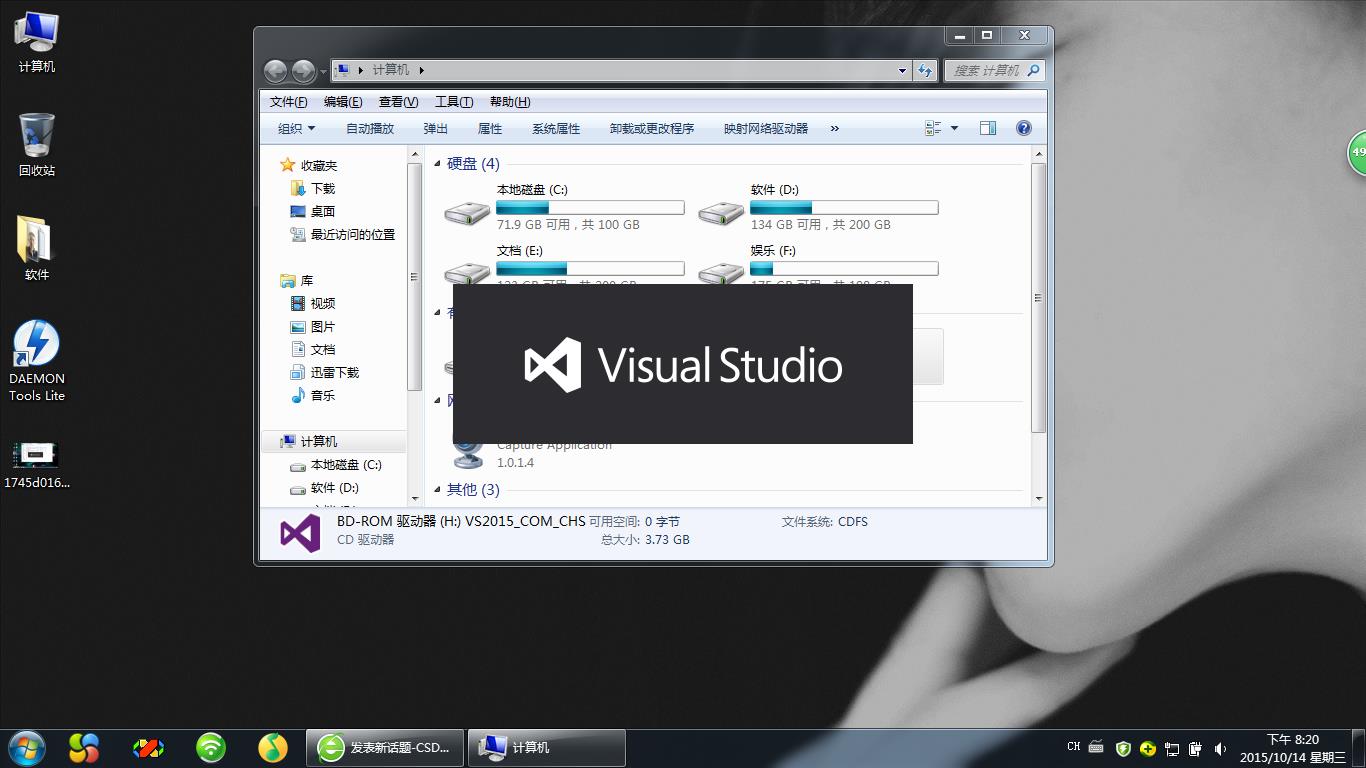Open the 回收站 recycle bin icon
This screenshot has width=1366, height=768.
(36, 144)
